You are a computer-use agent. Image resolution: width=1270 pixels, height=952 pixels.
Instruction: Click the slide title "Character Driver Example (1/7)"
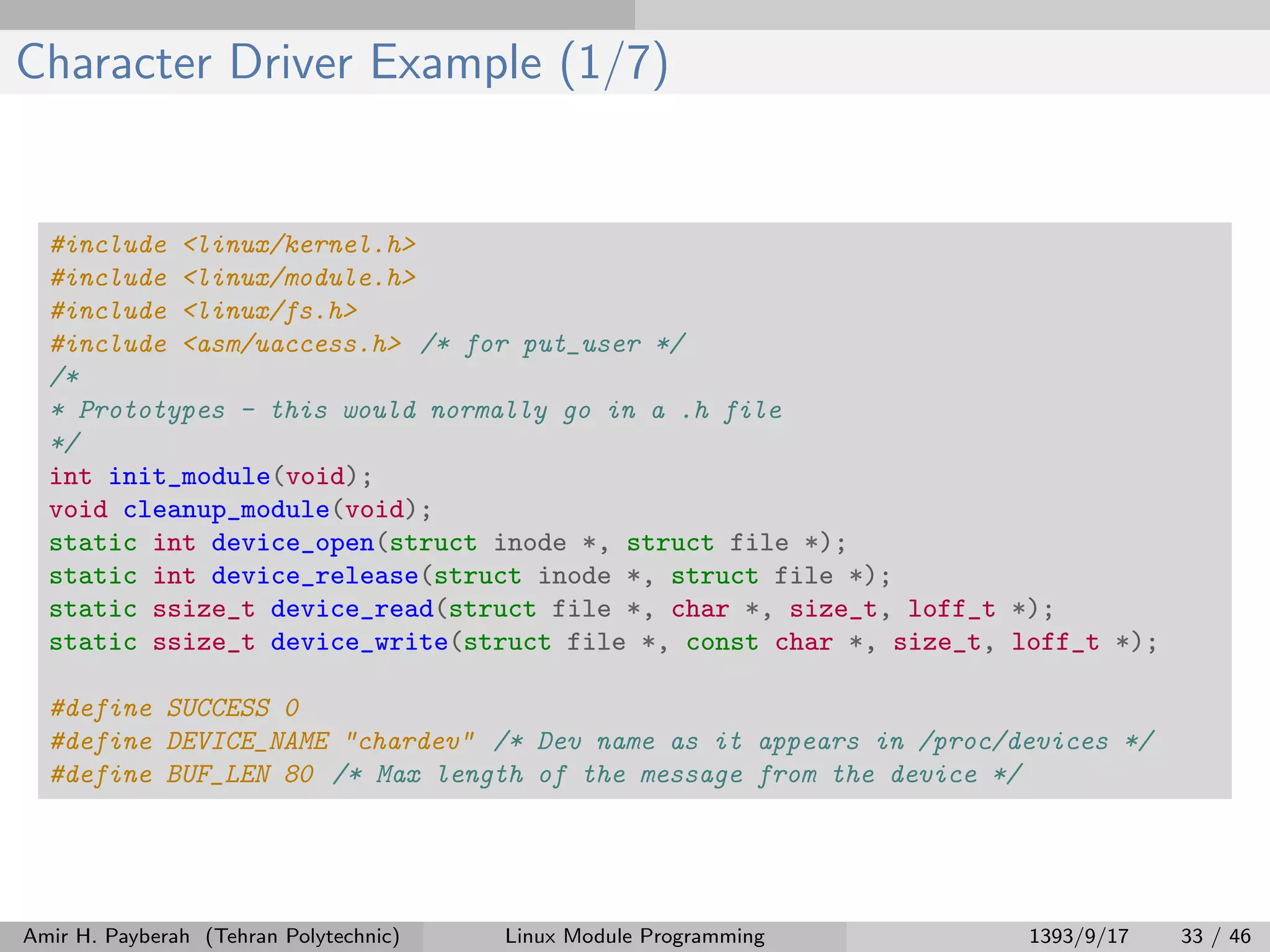click(342, 63)
